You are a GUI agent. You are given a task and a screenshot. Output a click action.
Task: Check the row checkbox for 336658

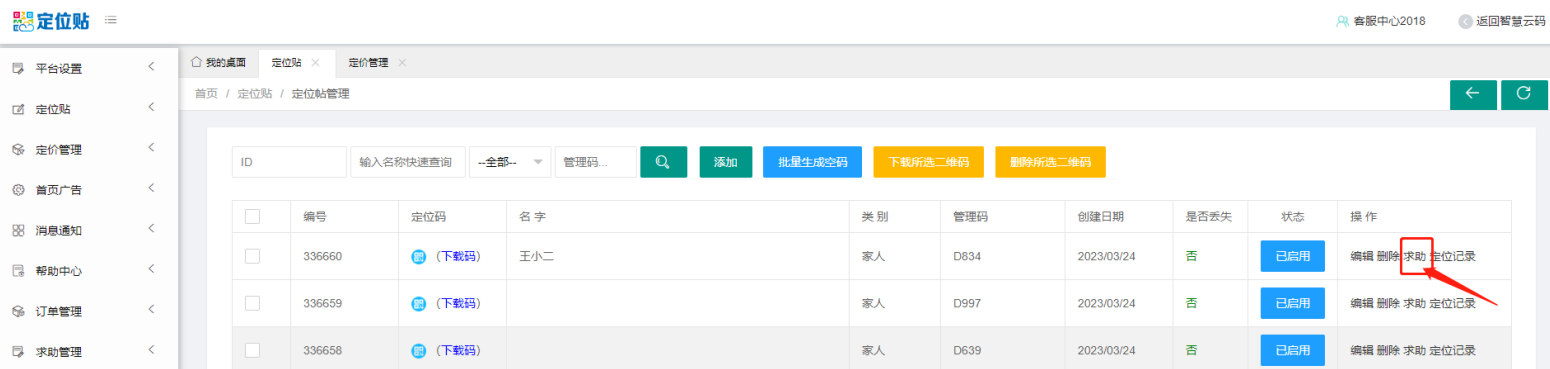tap(253, 350)
